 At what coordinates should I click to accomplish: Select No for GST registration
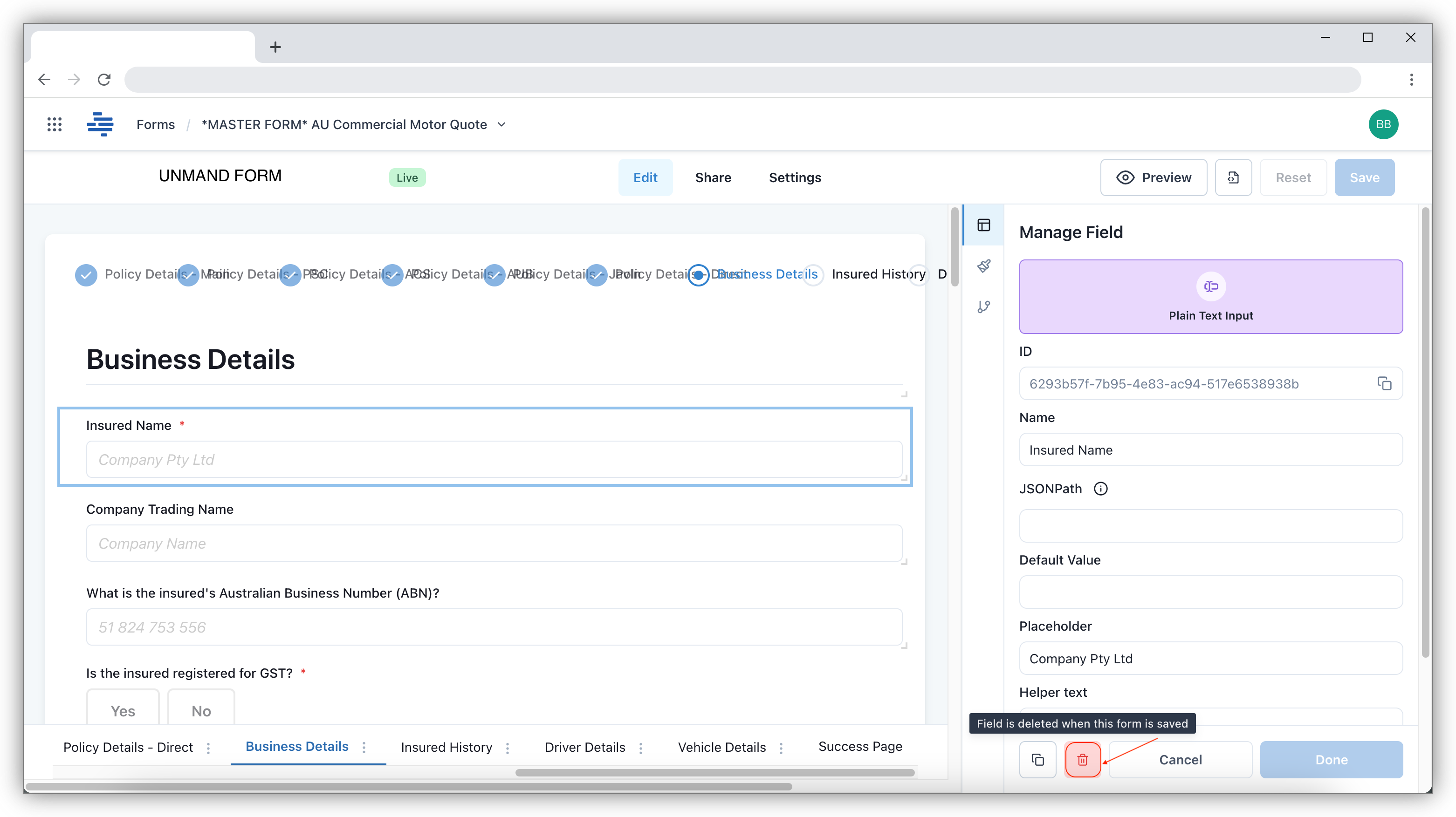[x=201, y=710]
